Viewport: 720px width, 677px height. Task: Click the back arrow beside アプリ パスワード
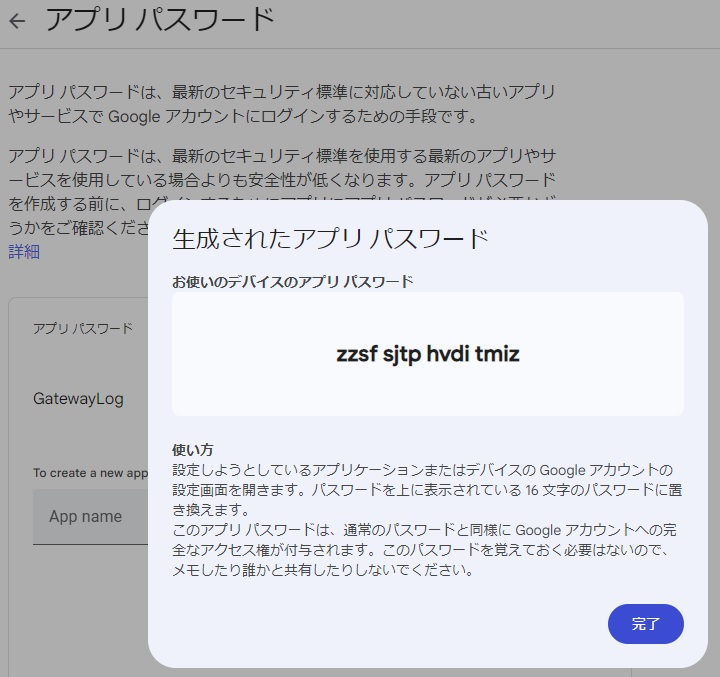pyautogui.click(x=18, y=20)
